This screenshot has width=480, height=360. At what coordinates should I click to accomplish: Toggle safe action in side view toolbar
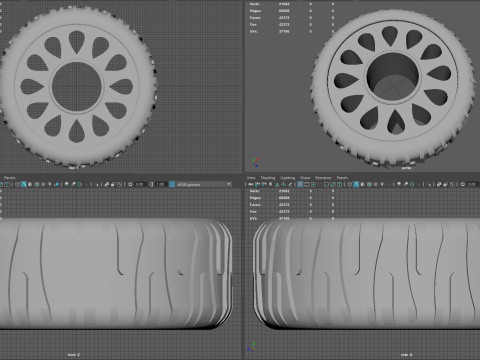[333, 184]
